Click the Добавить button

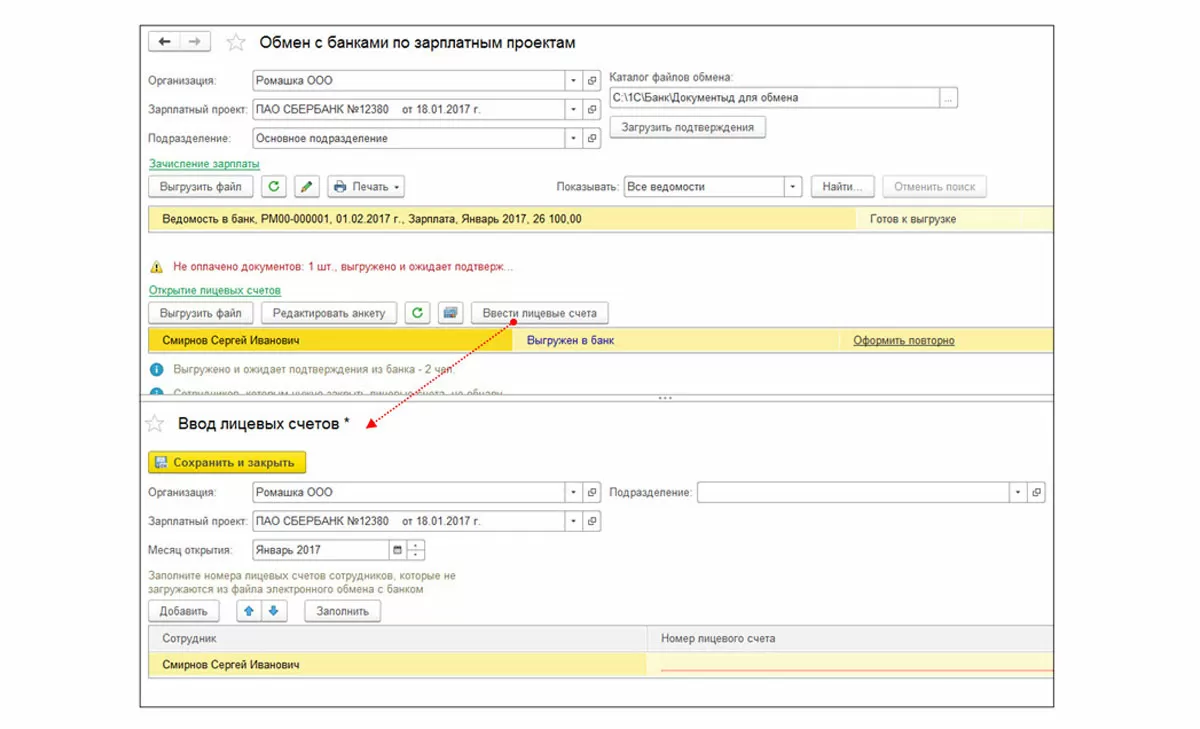click(x=183, y=611)
